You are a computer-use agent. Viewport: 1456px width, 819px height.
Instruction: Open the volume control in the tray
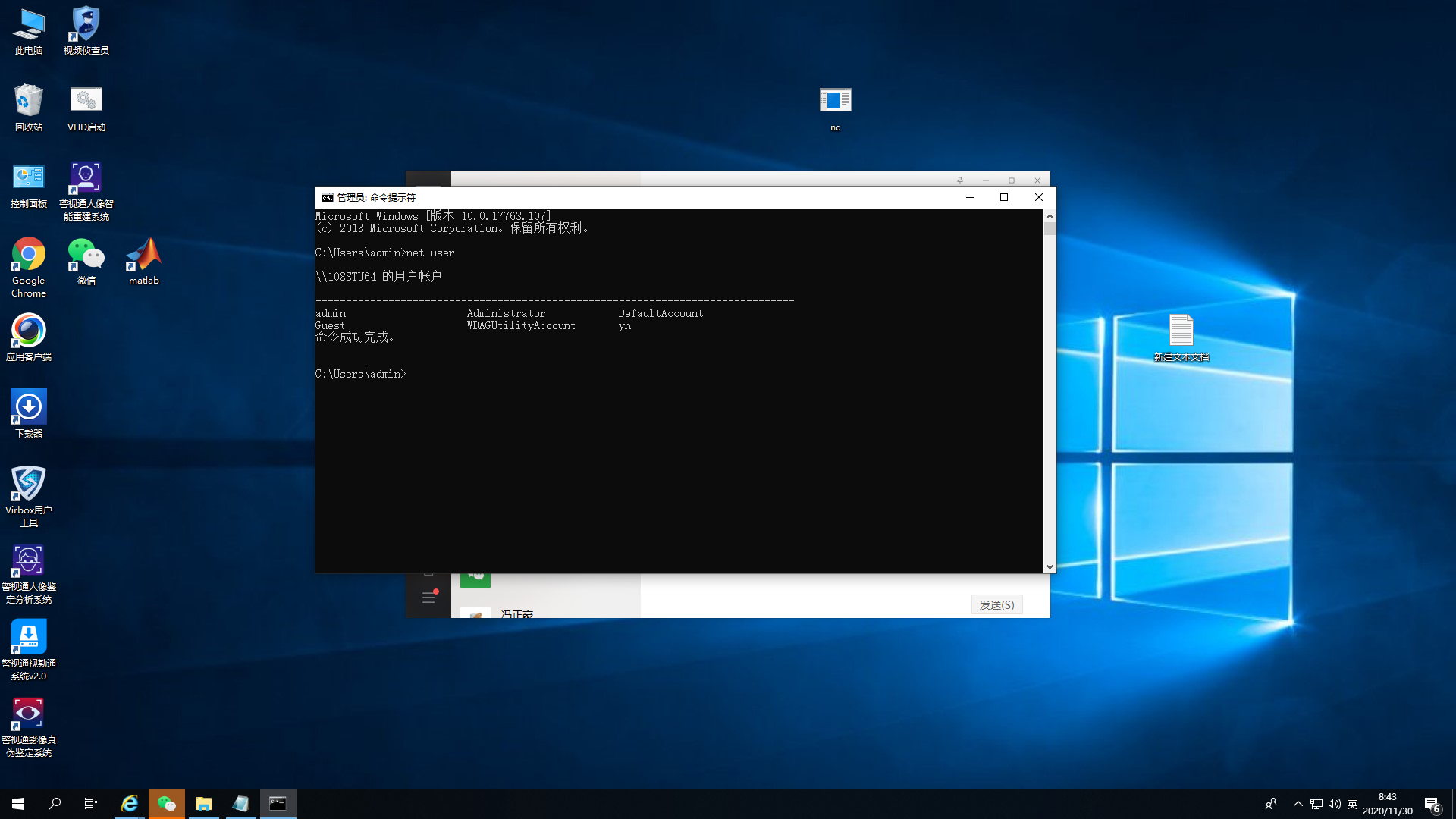1334,804
